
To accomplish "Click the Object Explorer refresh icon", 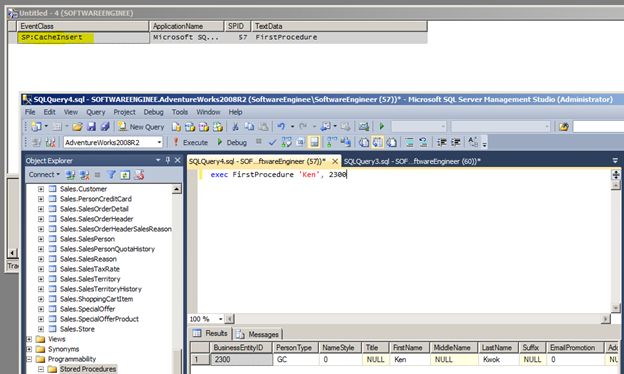I will [x=125, y=175].
